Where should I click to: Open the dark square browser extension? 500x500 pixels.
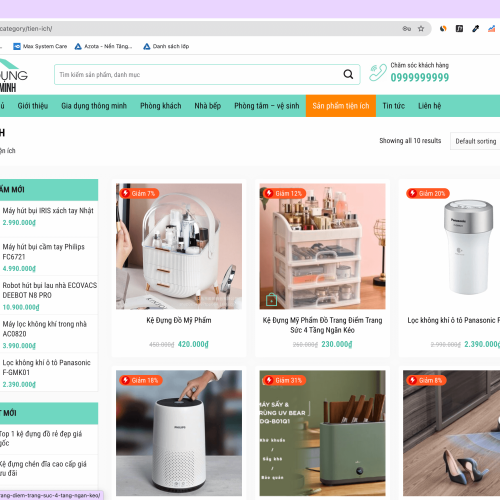[459, 29]
